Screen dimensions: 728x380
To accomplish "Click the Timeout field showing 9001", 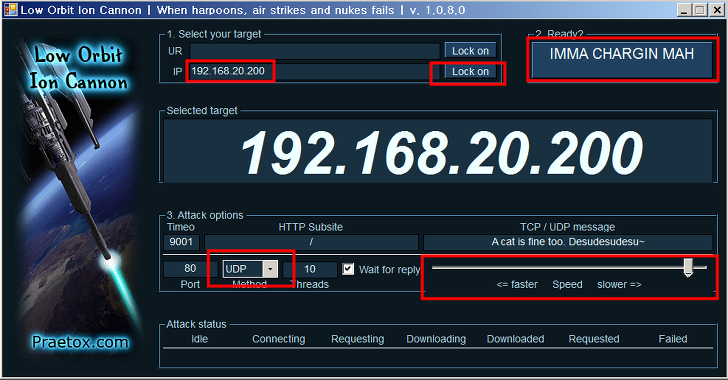I will (181, 242).
